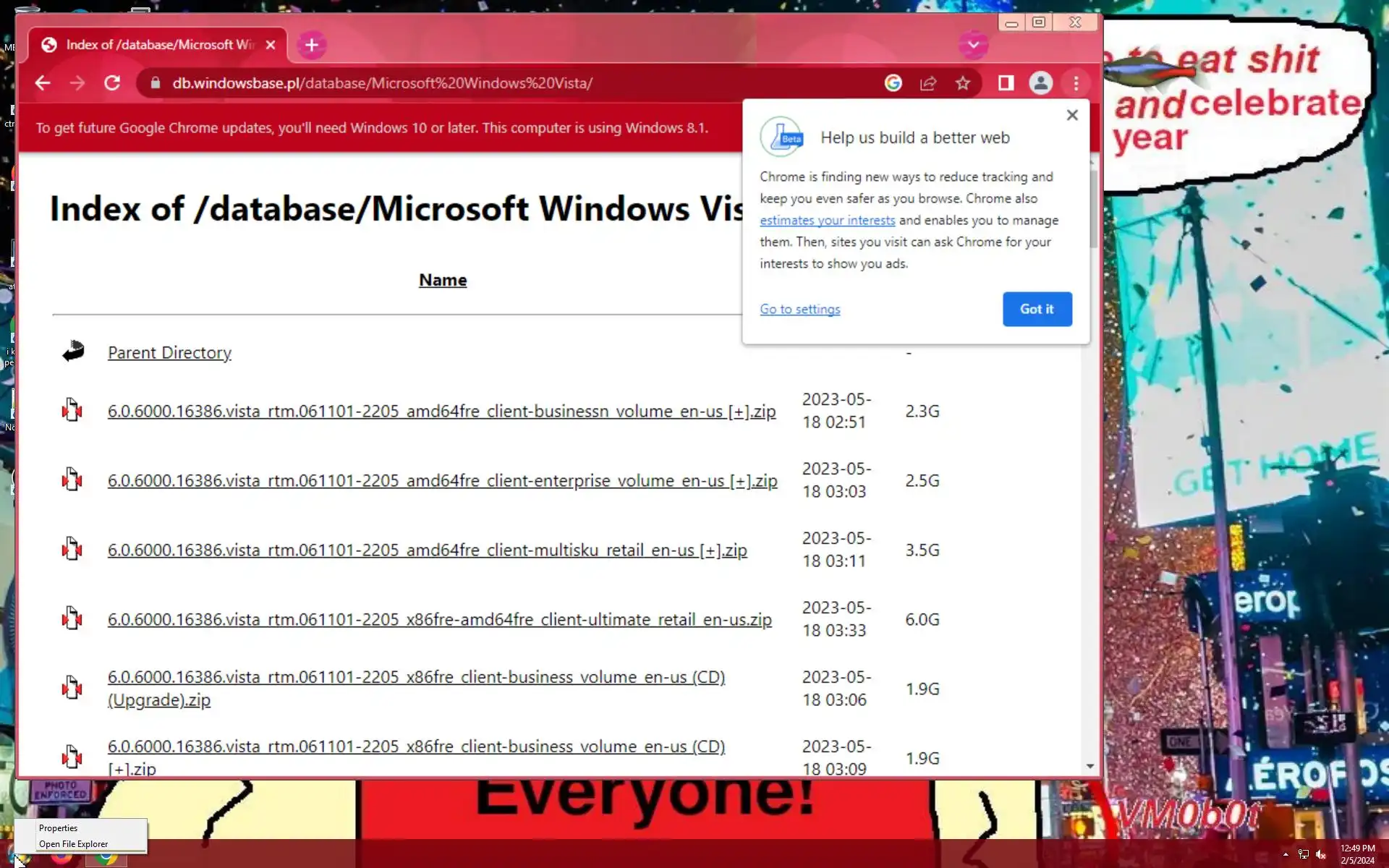
Task: Close the Index of /database tab
Action: (x=271, y=45)
